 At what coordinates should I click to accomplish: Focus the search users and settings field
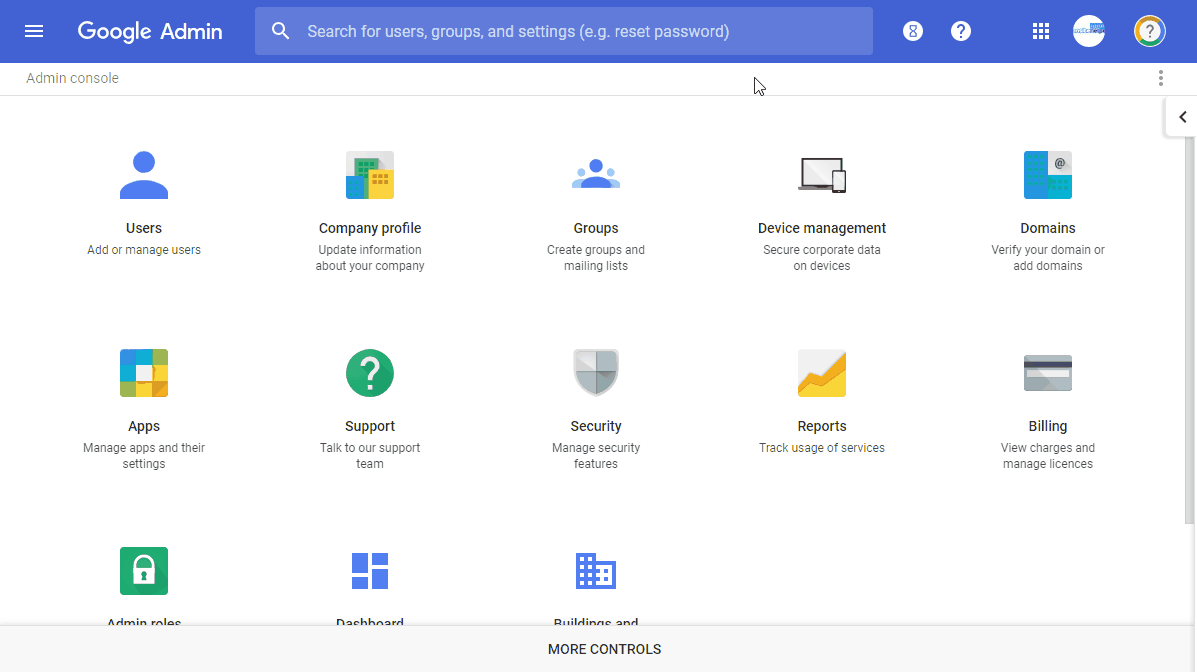pos(563,31)
